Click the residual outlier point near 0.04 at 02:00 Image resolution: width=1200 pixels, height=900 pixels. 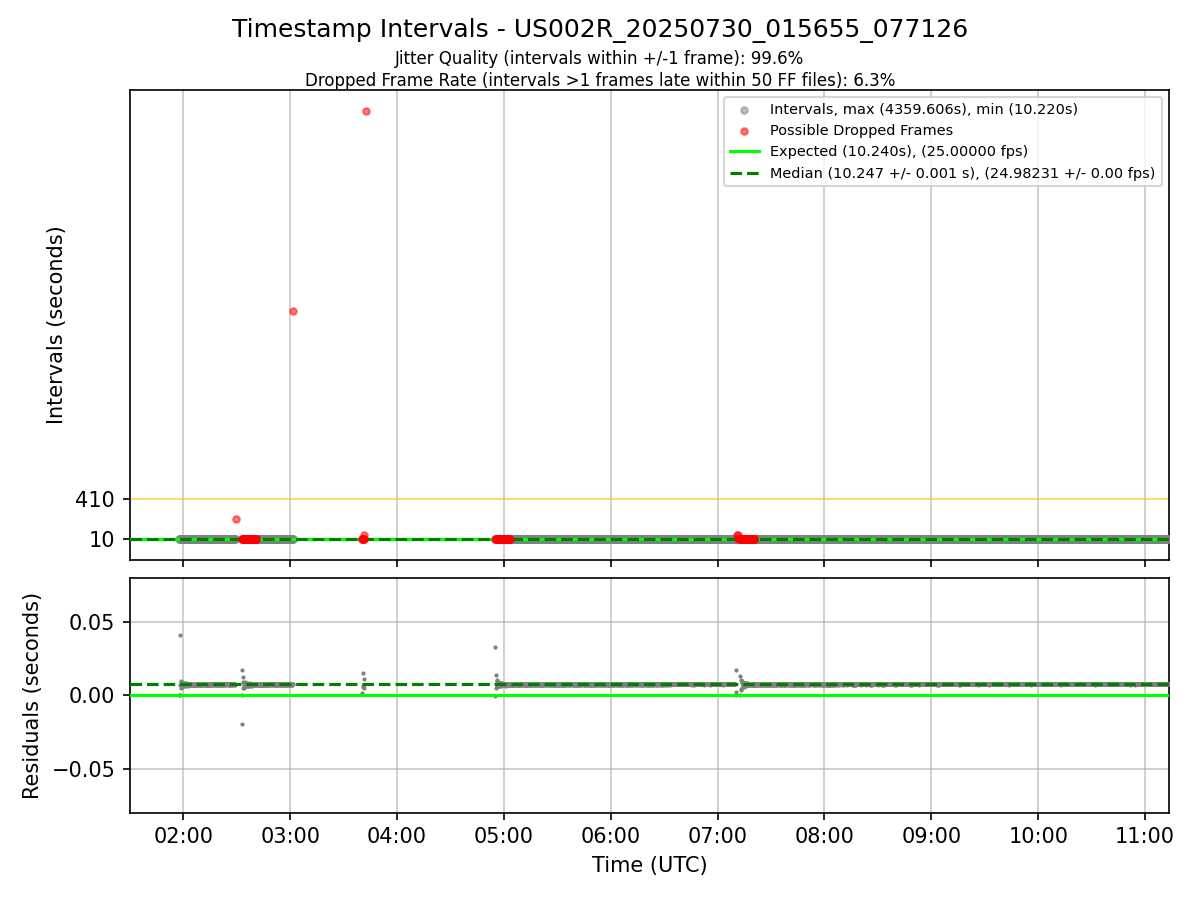[x=180, y=635]
